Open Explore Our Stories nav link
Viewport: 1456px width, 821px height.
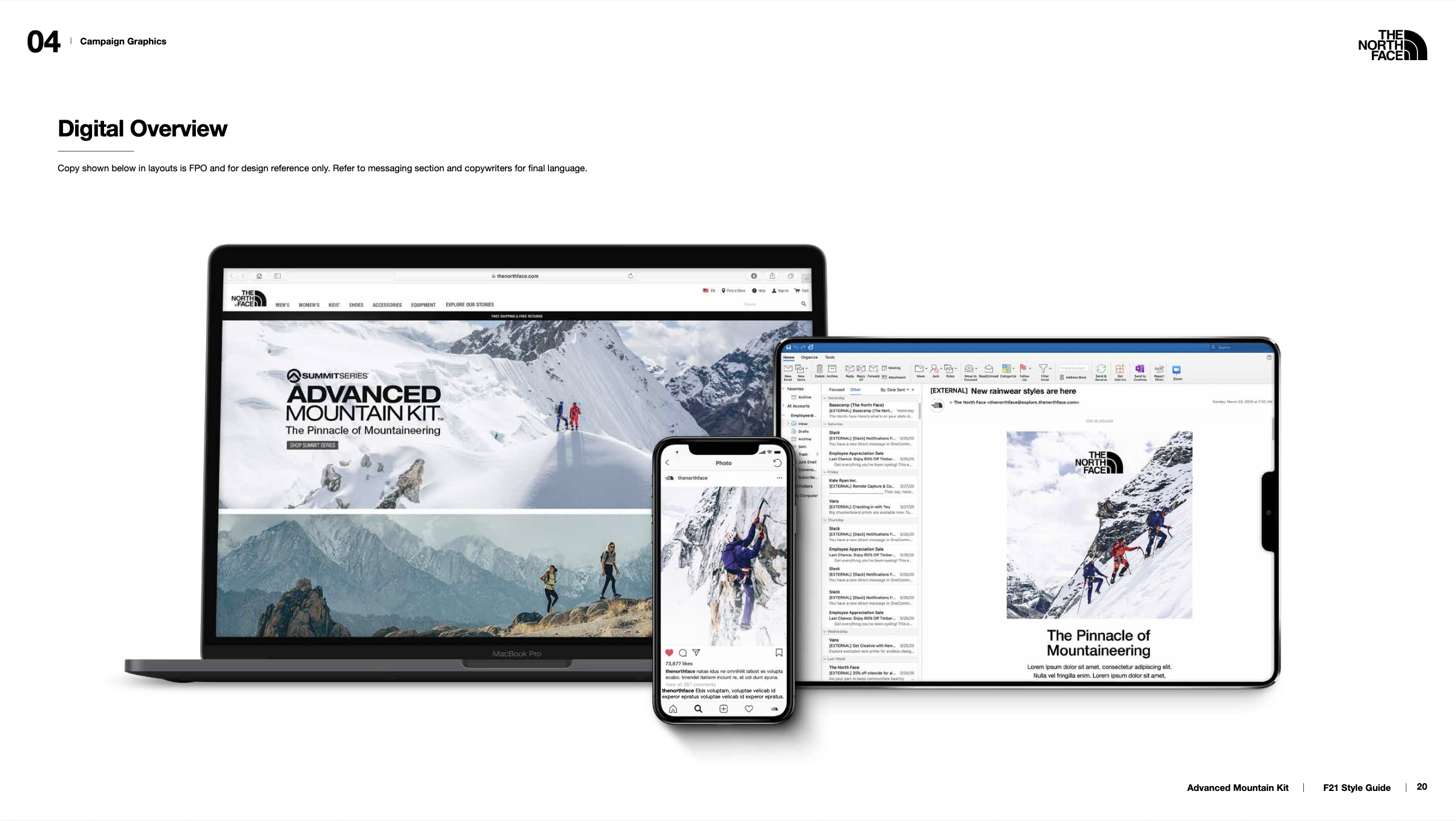pos(470,305)
